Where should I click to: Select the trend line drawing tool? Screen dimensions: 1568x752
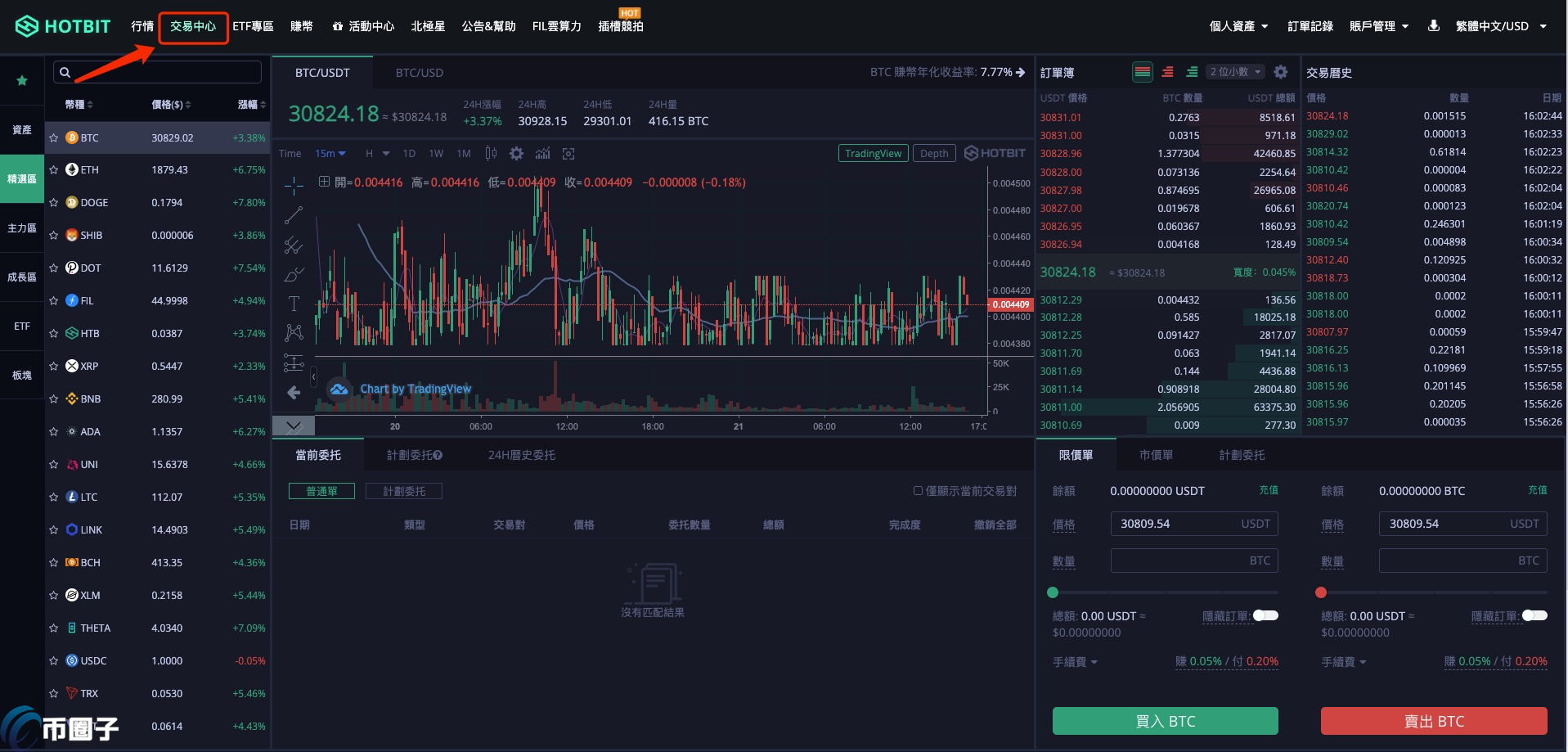coord(294,215)
